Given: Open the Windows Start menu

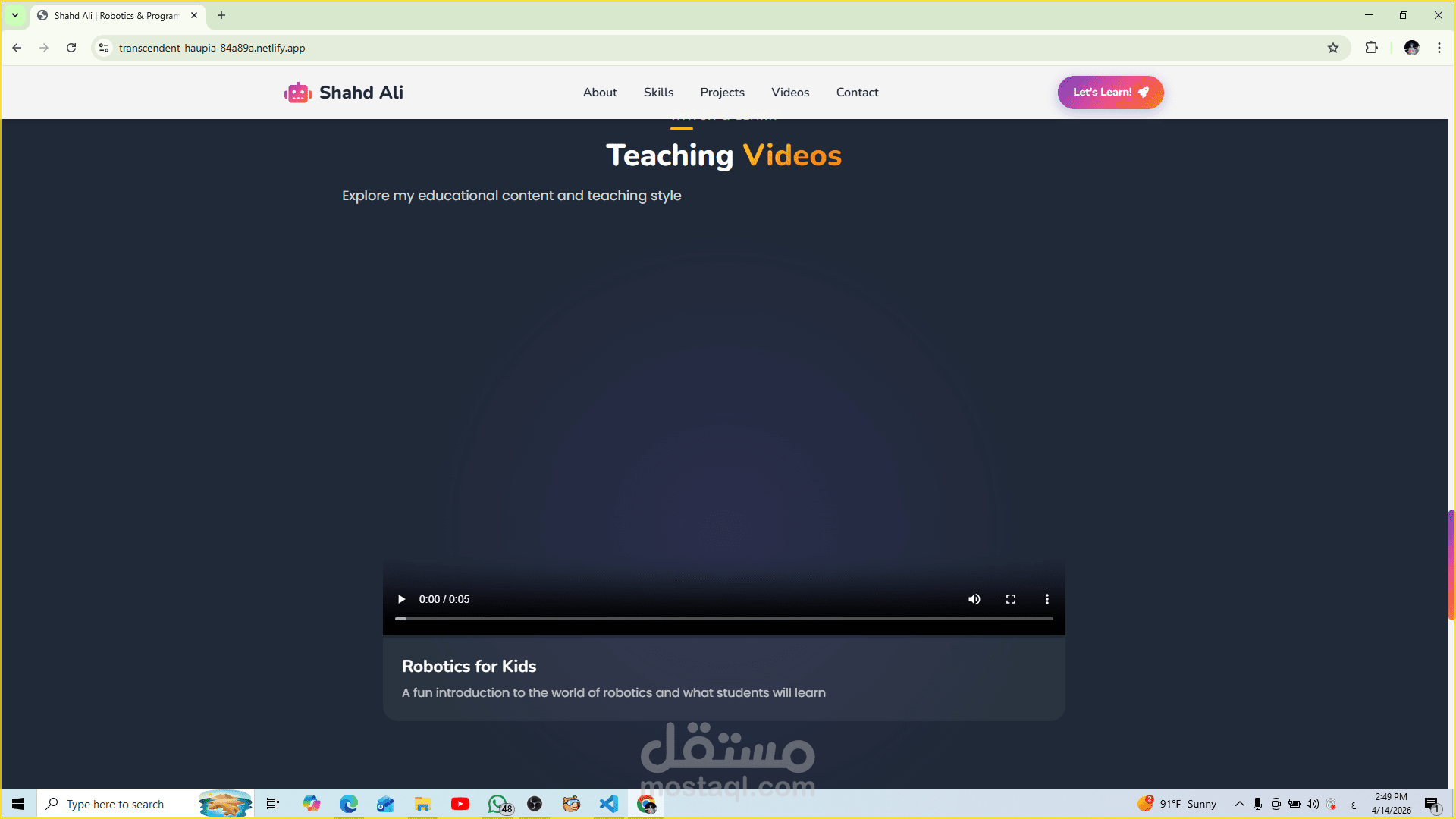Looking at the screenshot, I should coord(18,804).
